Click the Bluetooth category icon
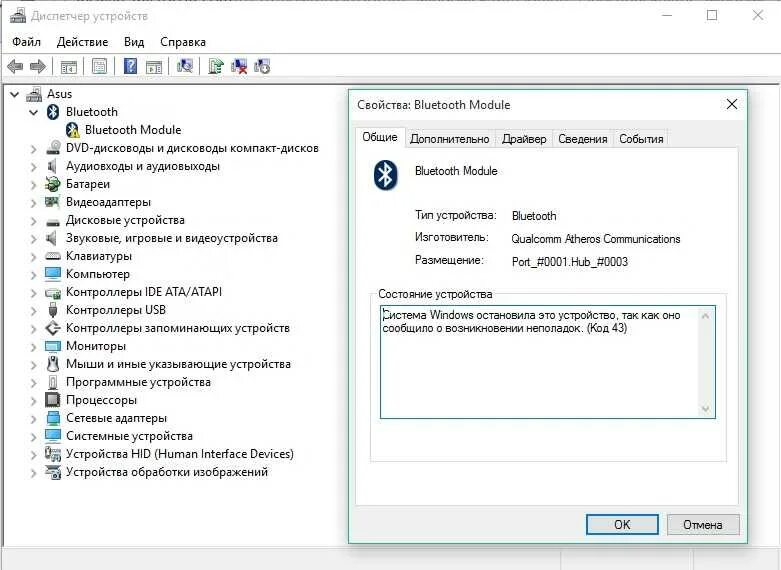This screenshot has width=781, height=570. coord(53,112)
